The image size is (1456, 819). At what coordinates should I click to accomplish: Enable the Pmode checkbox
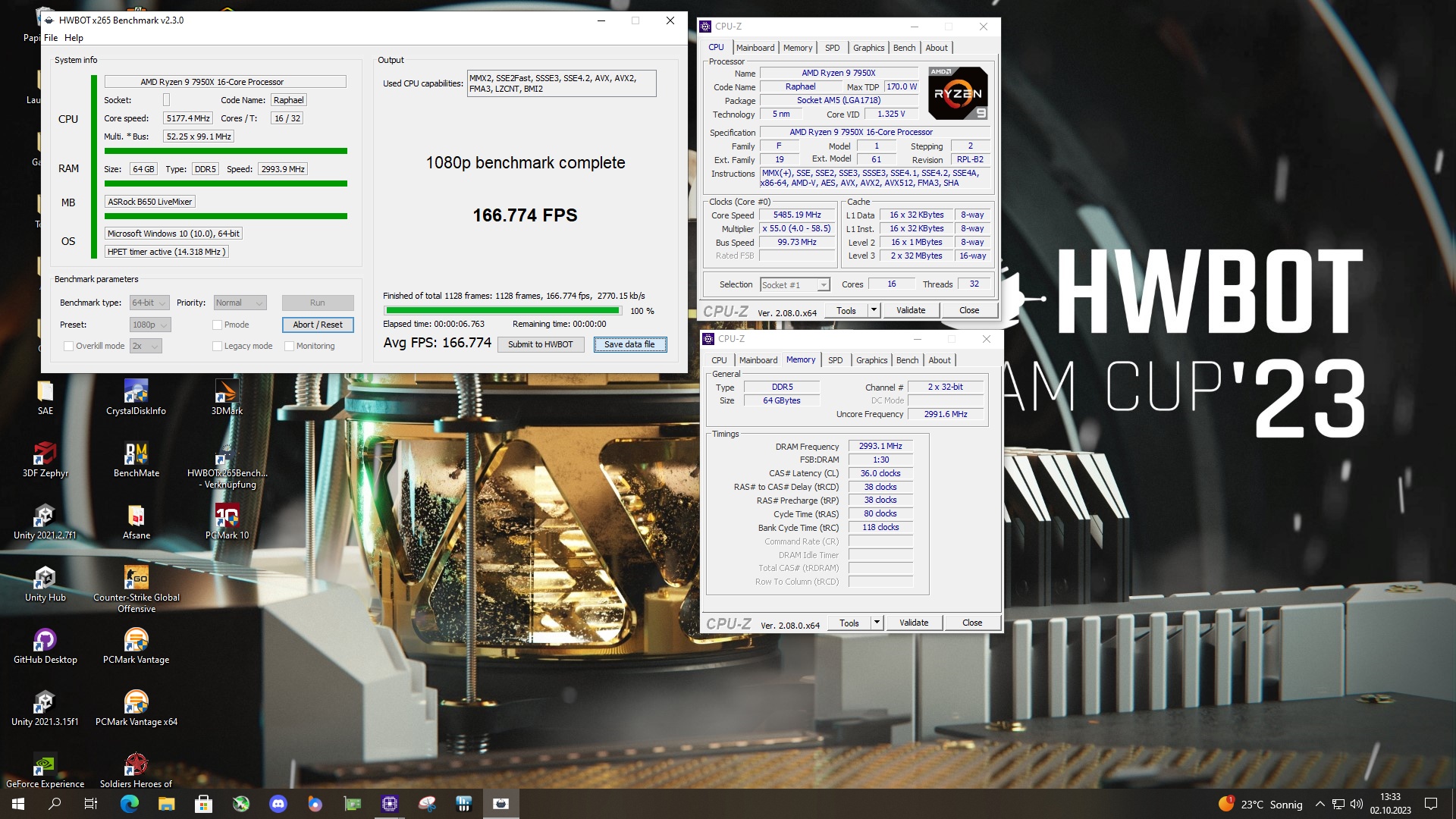pyautogui.click(x=217, y=325)
